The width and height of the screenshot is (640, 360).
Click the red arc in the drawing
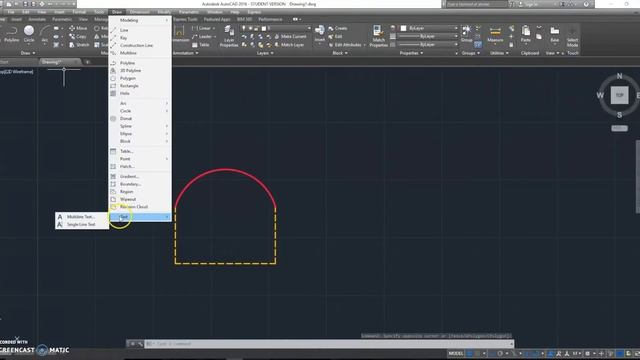(x=225, y=169)
